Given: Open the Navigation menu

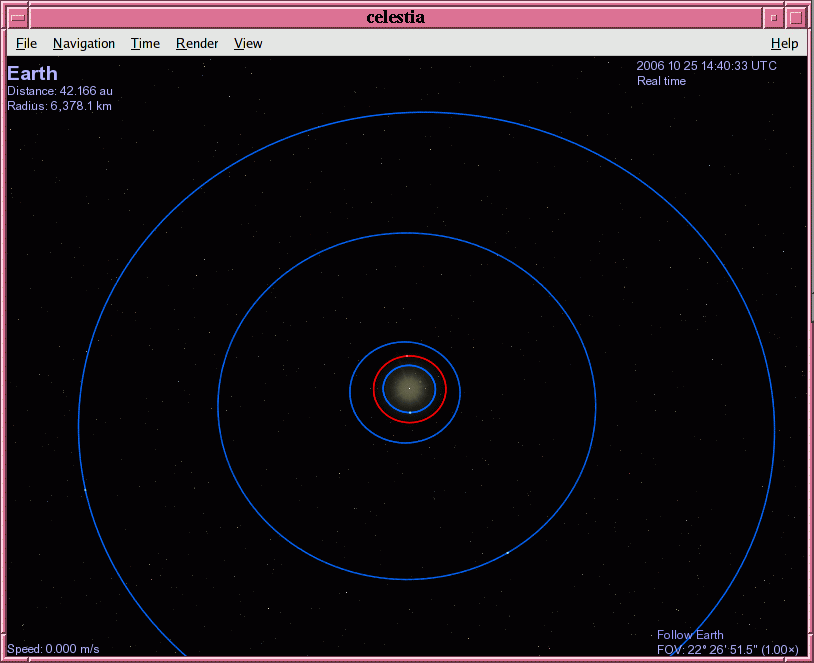Looking at the screenshot, I should click(84, 43).
